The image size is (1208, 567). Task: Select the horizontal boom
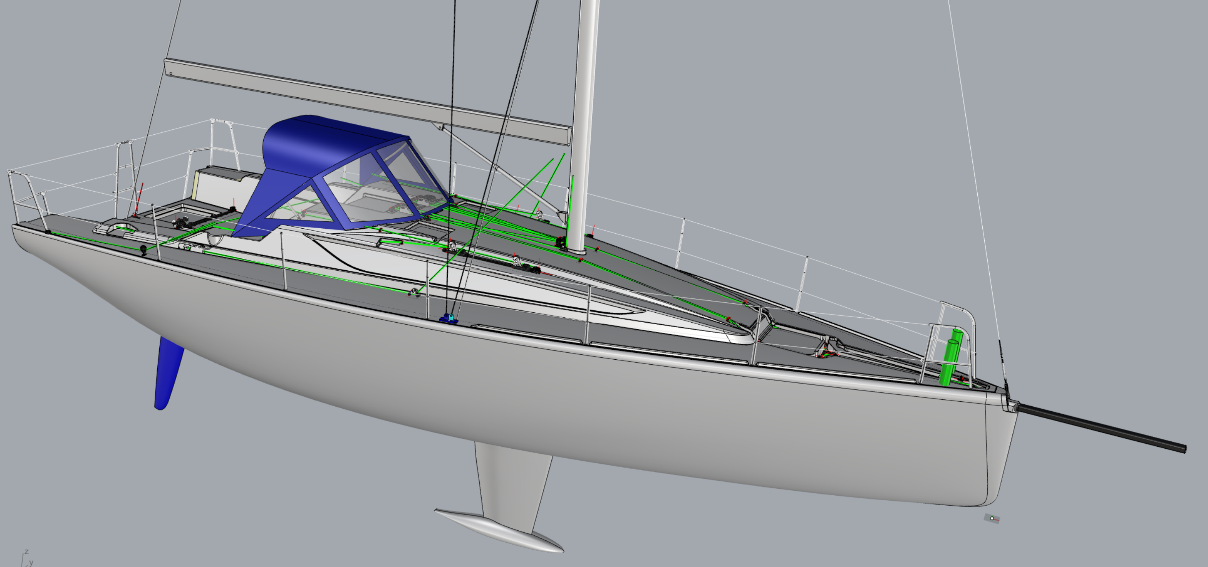[x=368, y=98]
